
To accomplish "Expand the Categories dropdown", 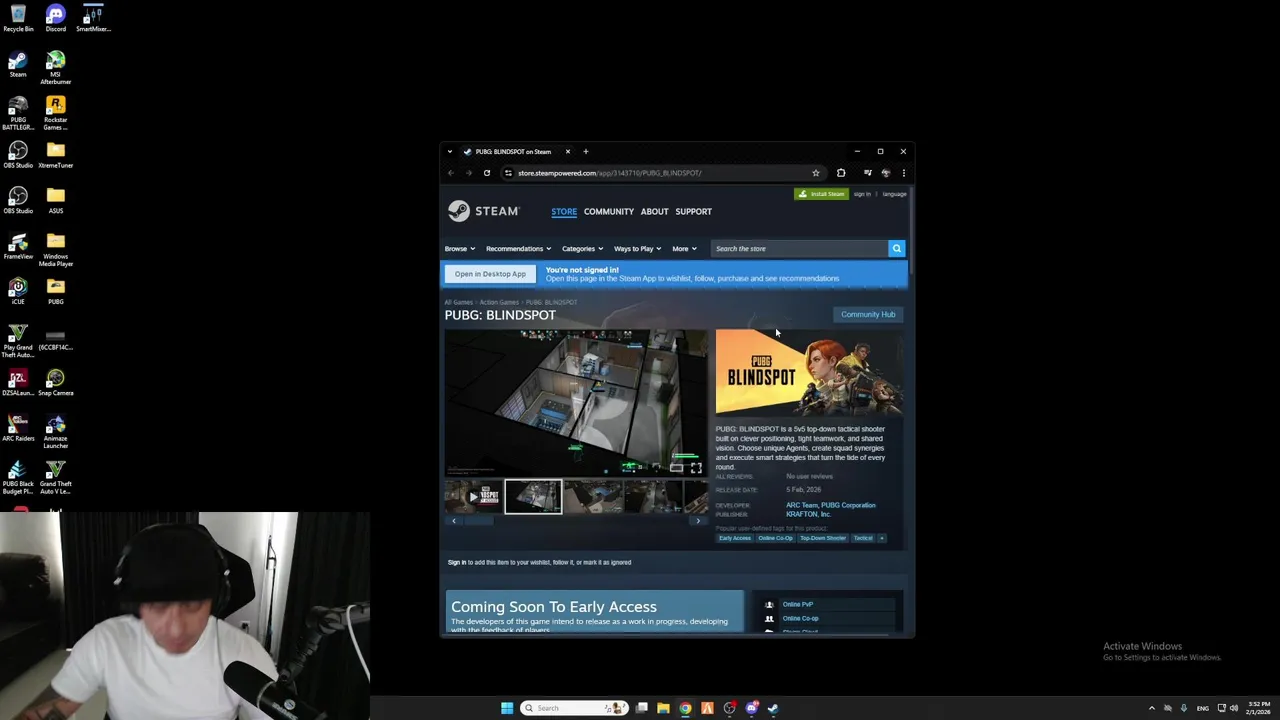I will click(582, 249).
